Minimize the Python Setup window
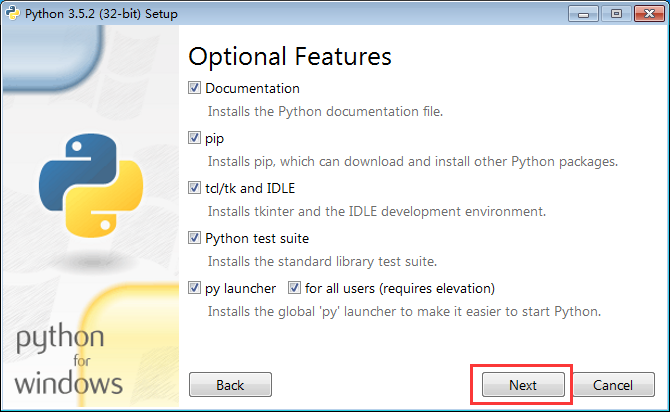 (583, 14)
